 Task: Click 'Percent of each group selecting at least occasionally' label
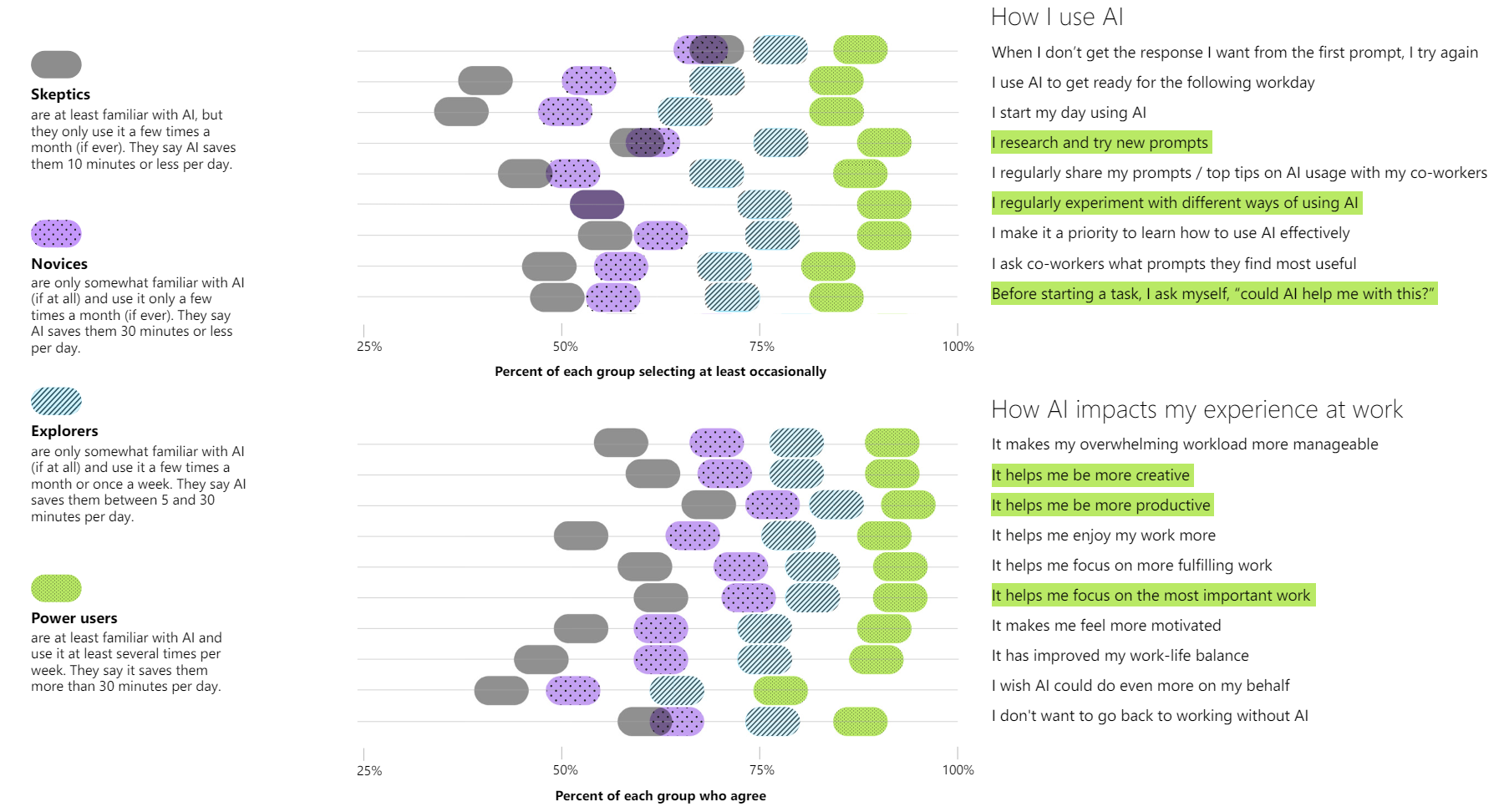pyautogui.click(x=660, y=372)
